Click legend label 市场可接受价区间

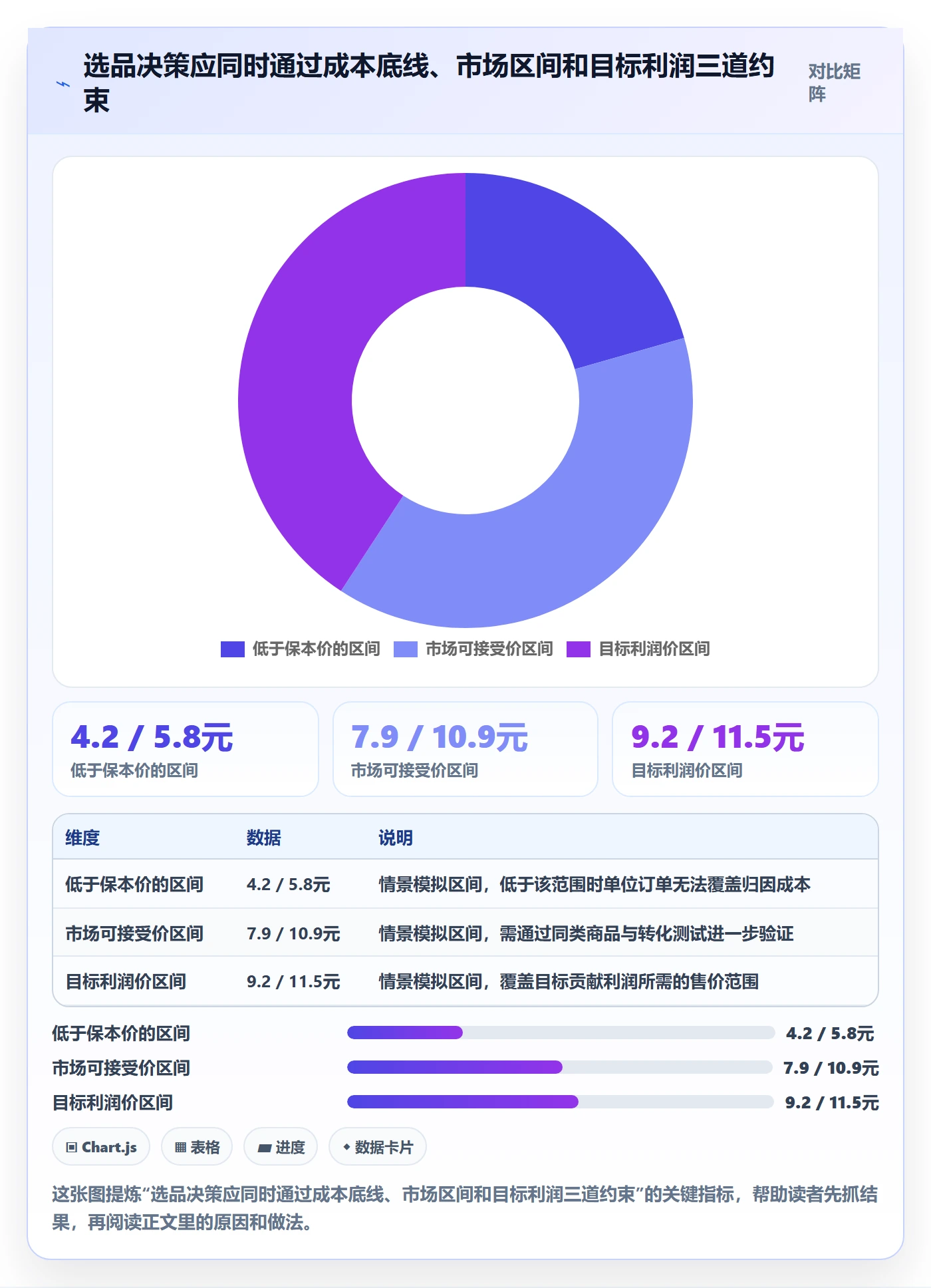point(489,649)
